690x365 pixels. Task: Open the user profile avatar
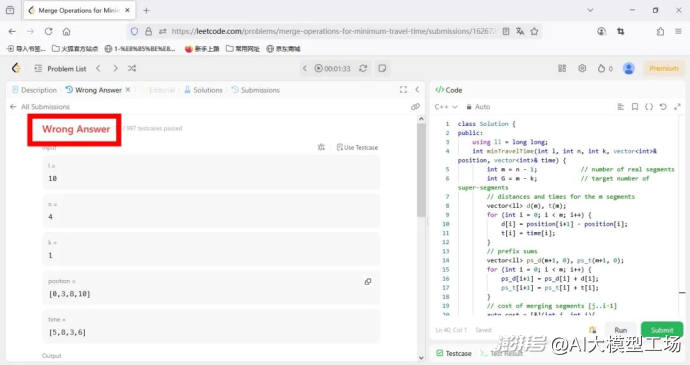click(x=629, y=68)
